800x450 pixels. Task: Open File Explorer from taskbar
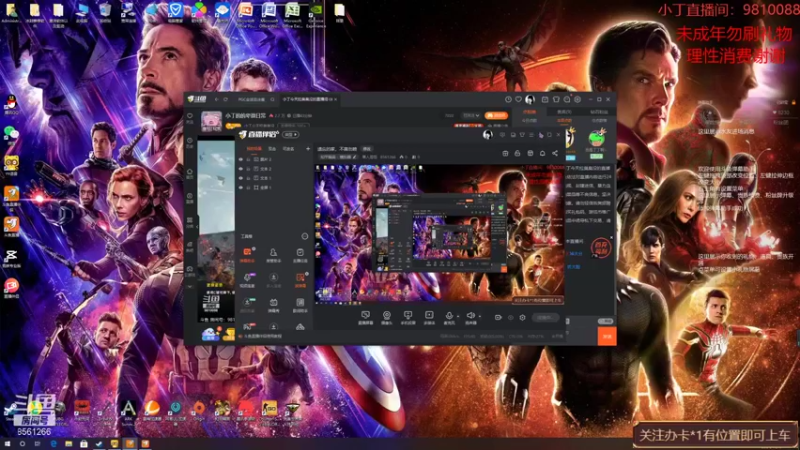click(x=68, y=444)
